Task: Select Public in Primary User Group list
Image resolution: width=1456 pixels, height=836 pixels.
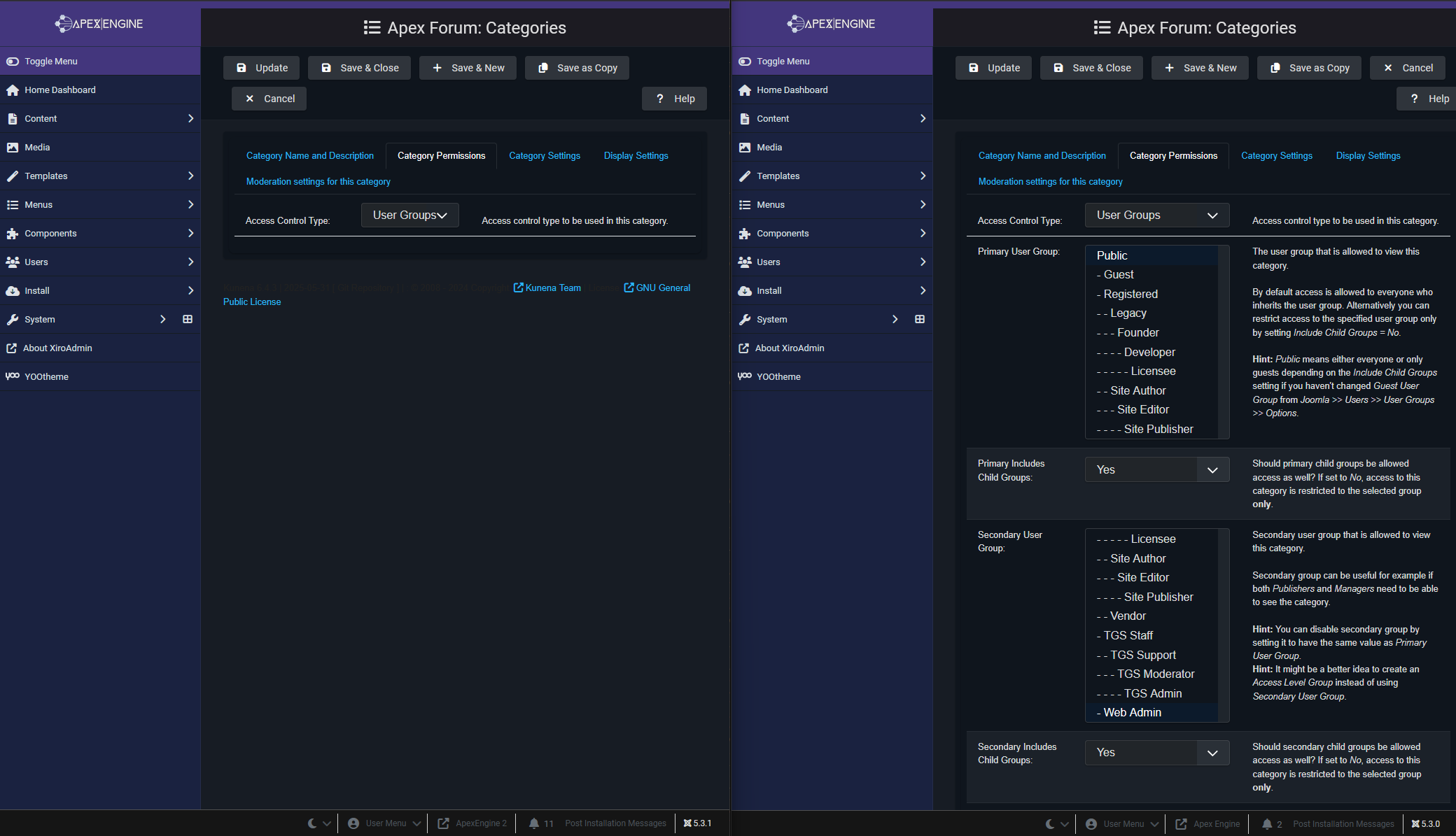Action: 1151,256
